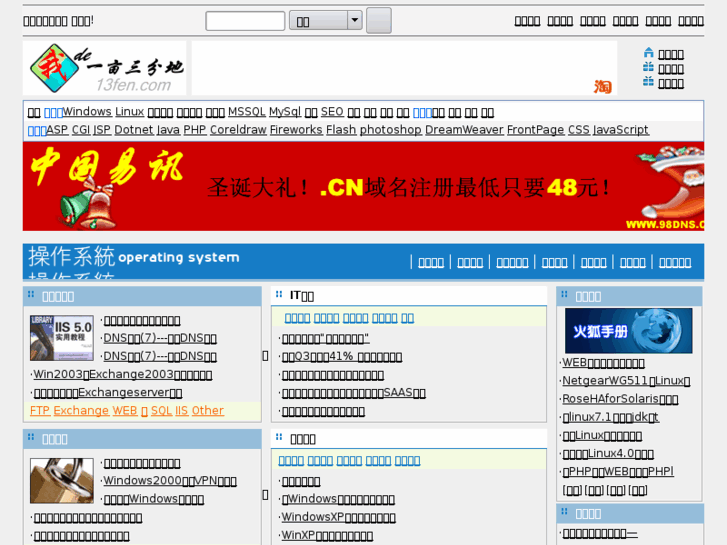Open the photoshop category link
Image resolution: width=727 pixels, height=545 pixels.
(x=390, y=130)
